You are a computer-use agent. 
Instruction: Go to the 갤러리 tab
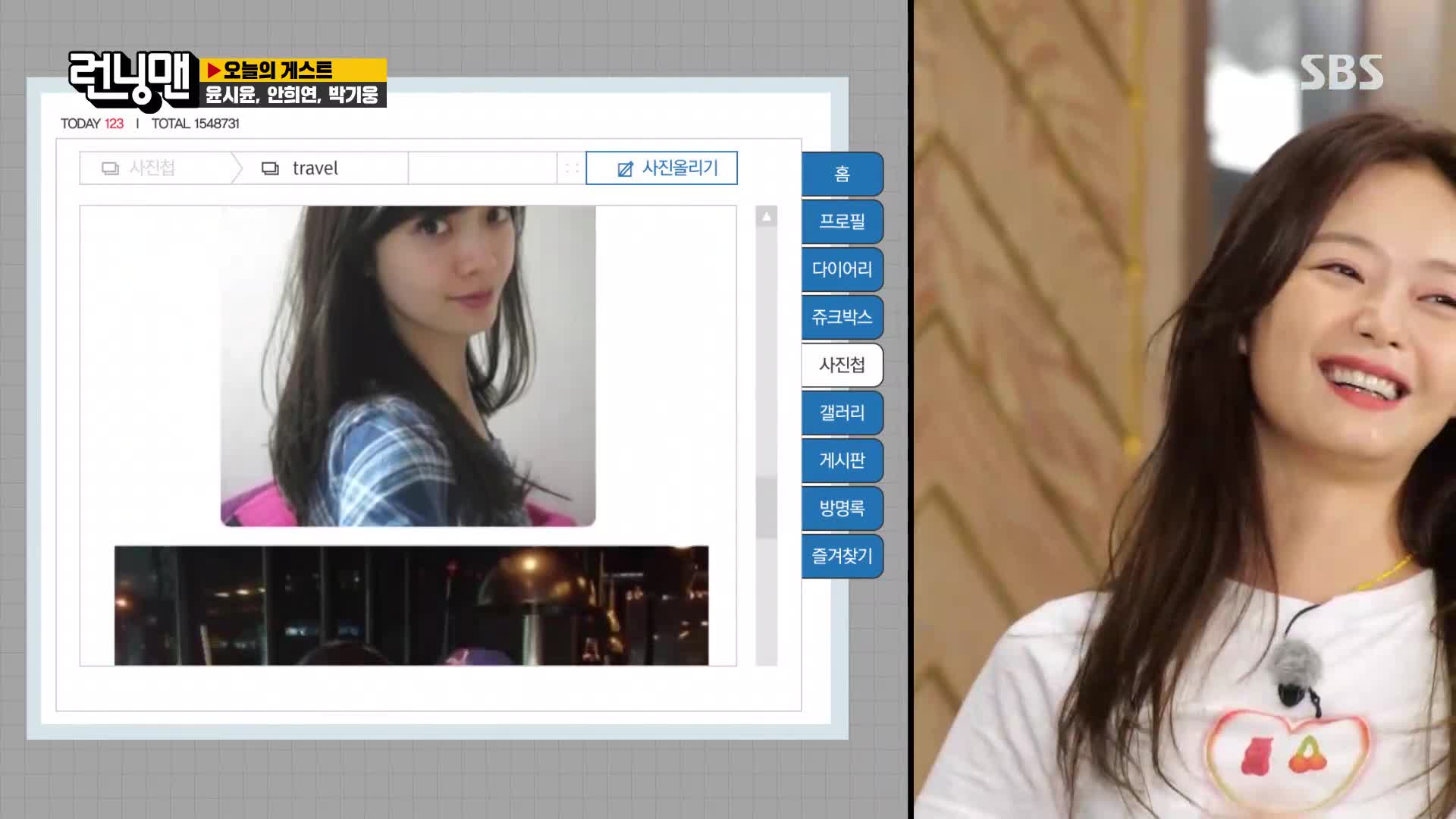842,413
